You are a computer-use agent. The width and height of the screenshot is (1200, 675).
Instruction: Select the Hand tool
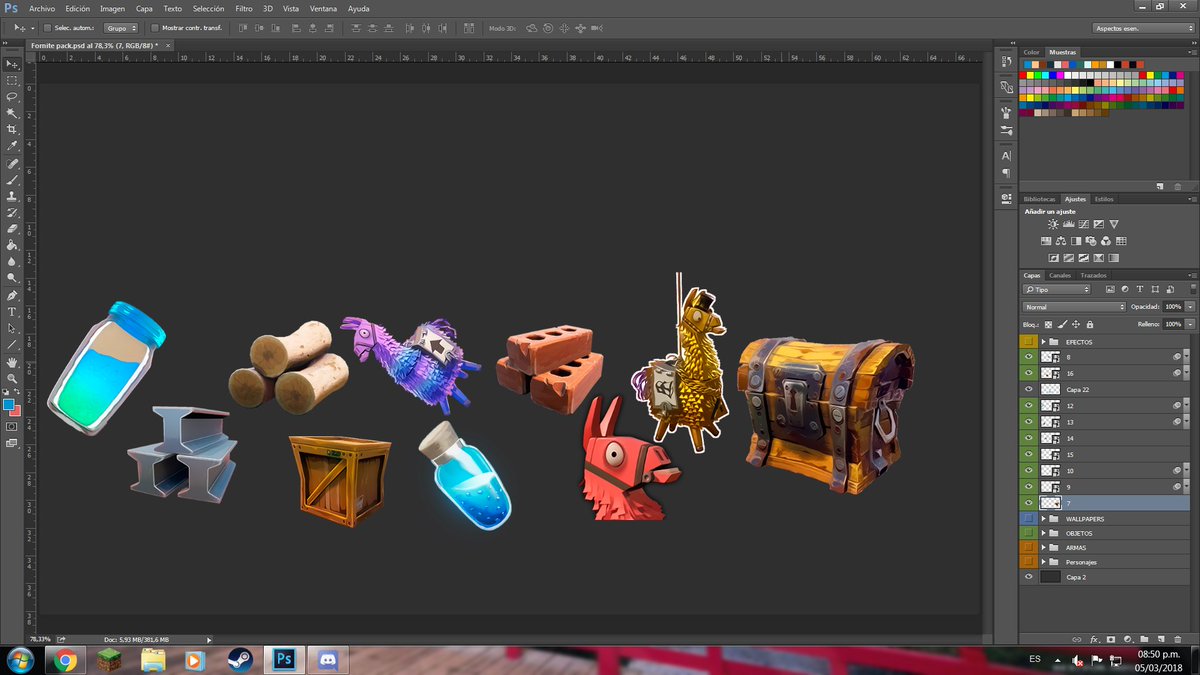pyautogui.click(x=13, y=362)
